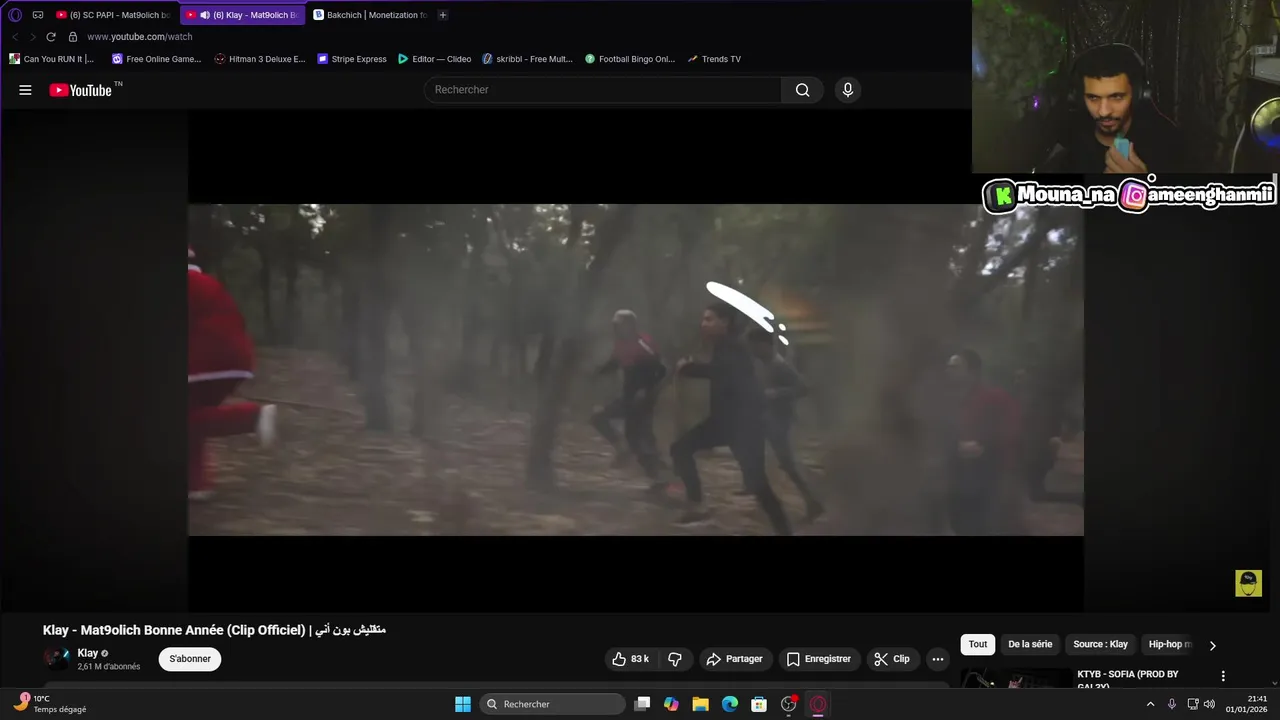Save video with Enregistrer button
Screen dimensions: 1280x720
(818, 659)
